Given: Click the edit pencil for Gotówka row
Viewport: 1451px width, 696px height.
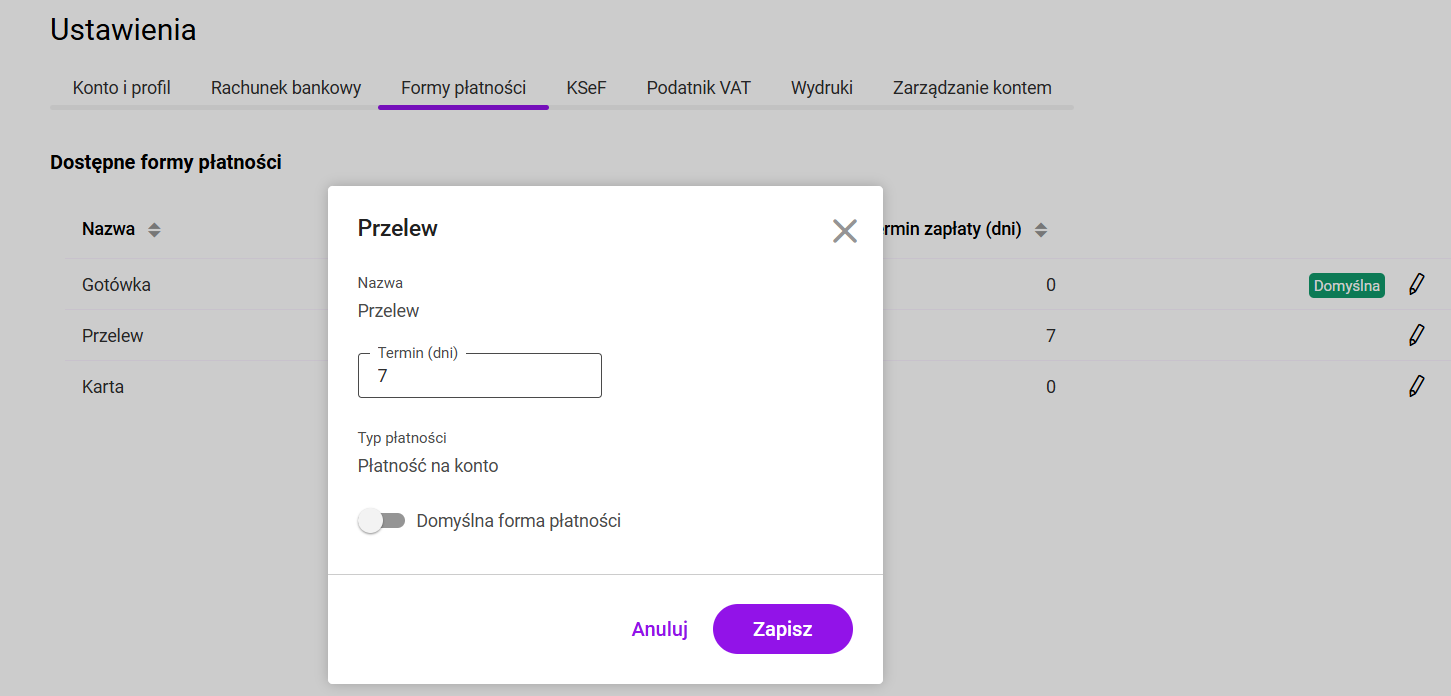Looking at the screenshot, I should (x=1416, y=285).
